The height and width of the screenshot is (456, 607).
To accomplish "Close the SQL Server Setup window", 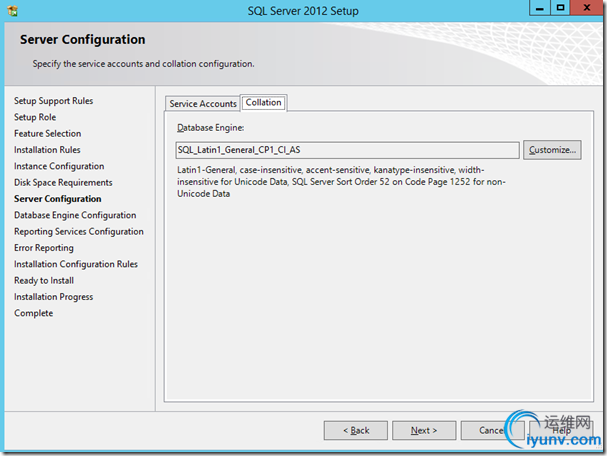I will 587,8.
